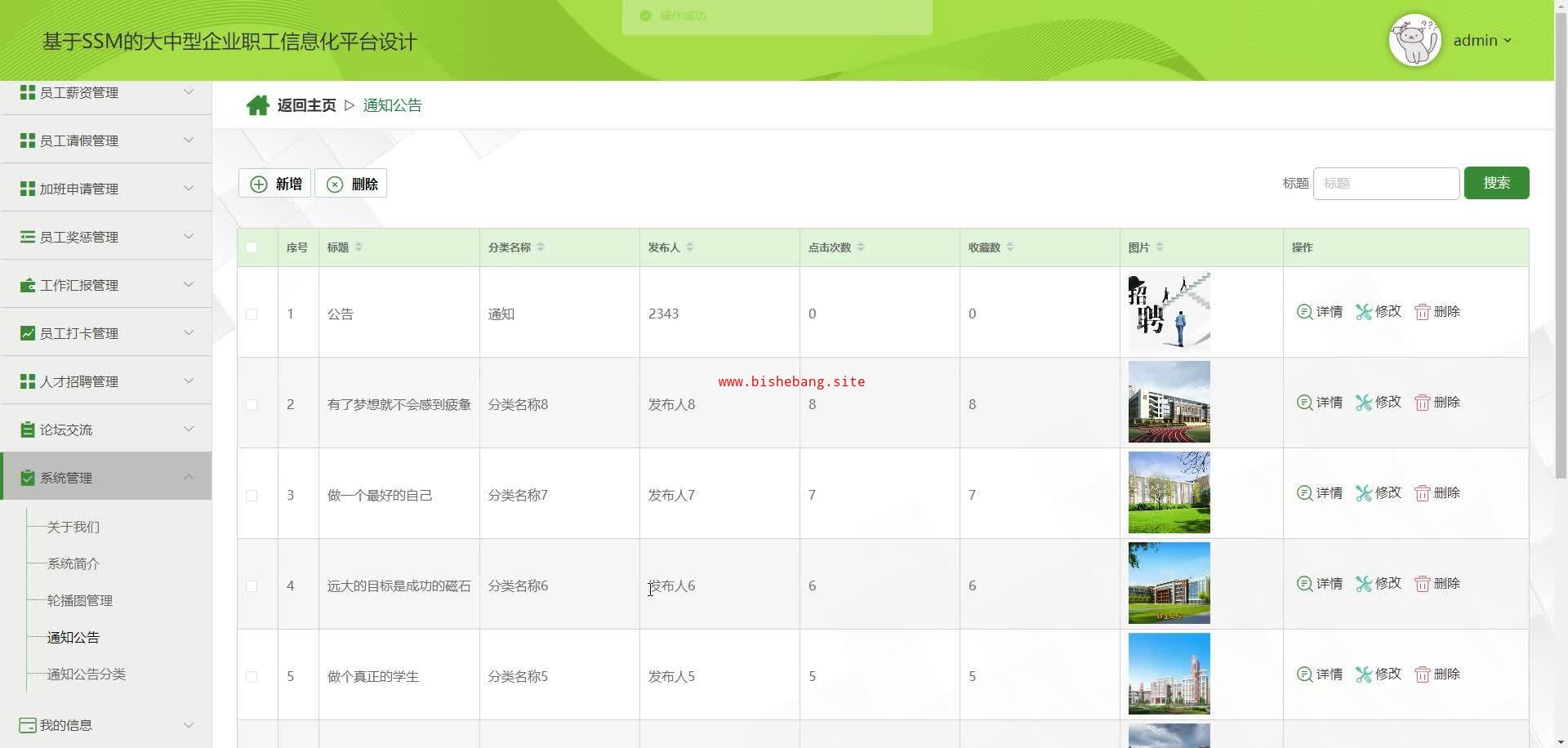
Task: Open 关于我们 in the sidebar
Action: click(x=73, y=528)
